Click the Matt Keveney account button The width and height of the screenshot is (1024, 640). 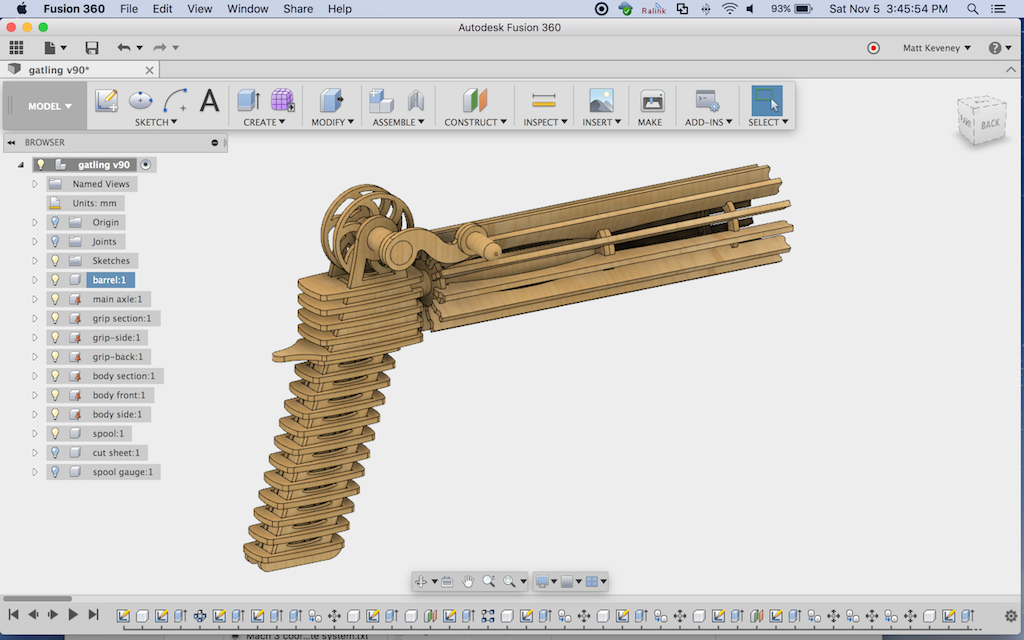coord(936,48)
